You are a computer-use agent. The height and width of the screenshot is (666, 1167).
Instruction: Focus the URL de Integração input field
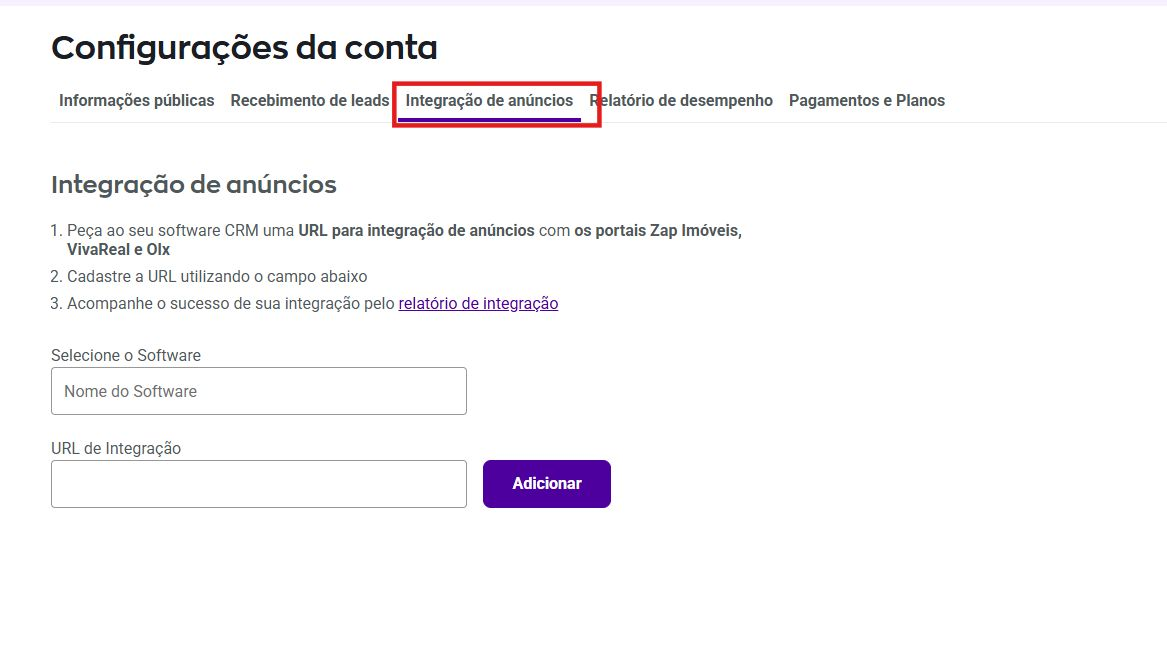point(258,484)
